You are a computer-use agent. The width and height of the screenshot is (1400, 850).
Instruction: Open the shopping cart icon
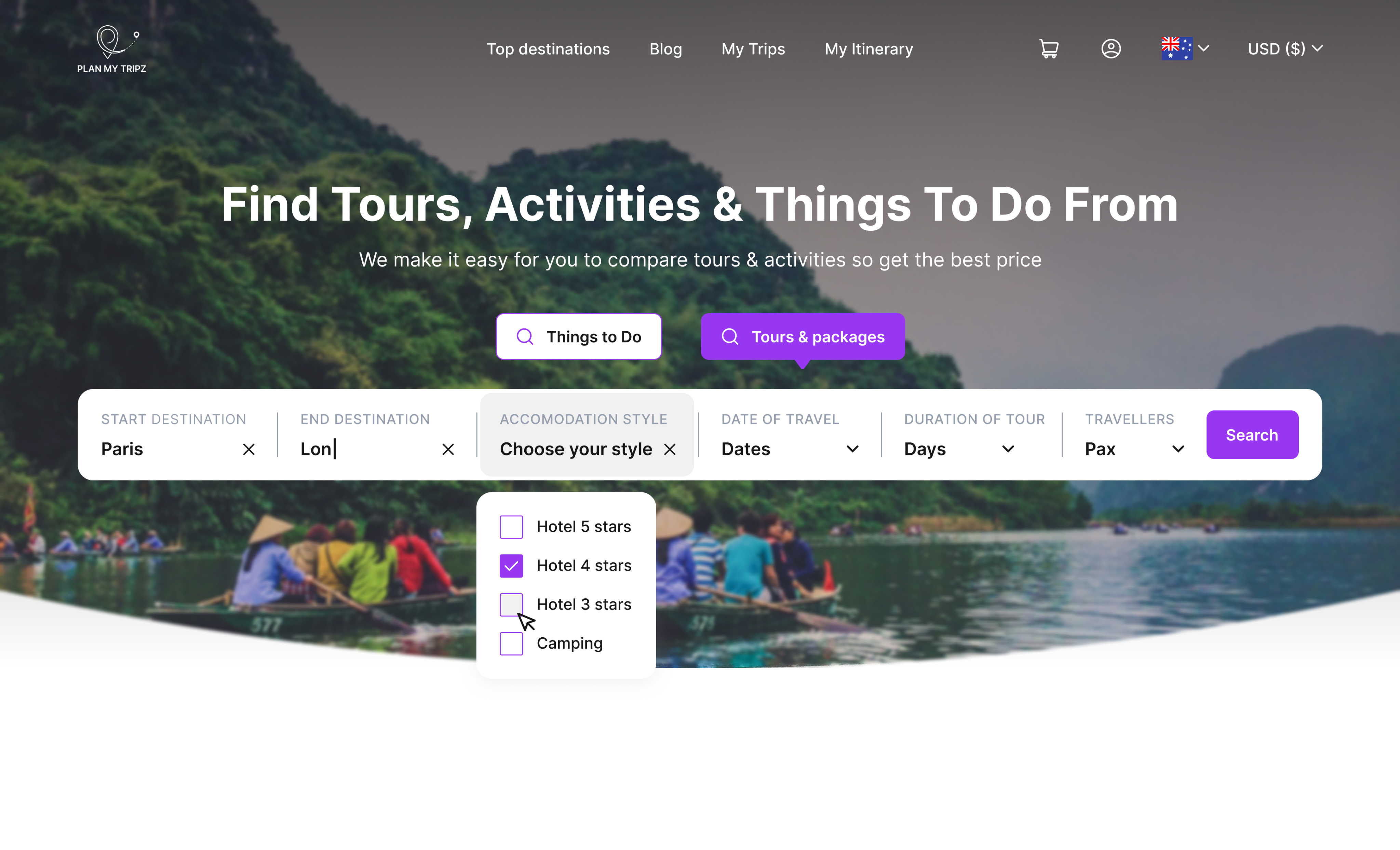[1048, 49]
